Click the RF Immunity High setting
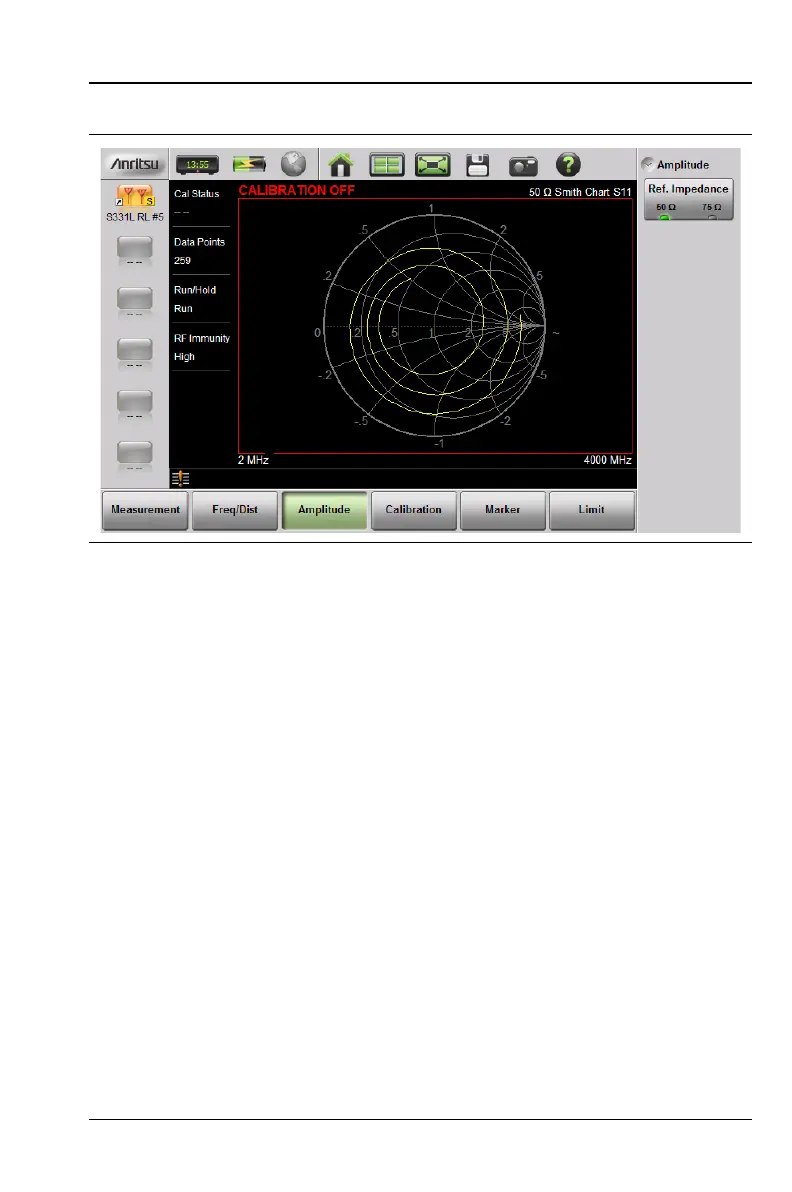 201,347
